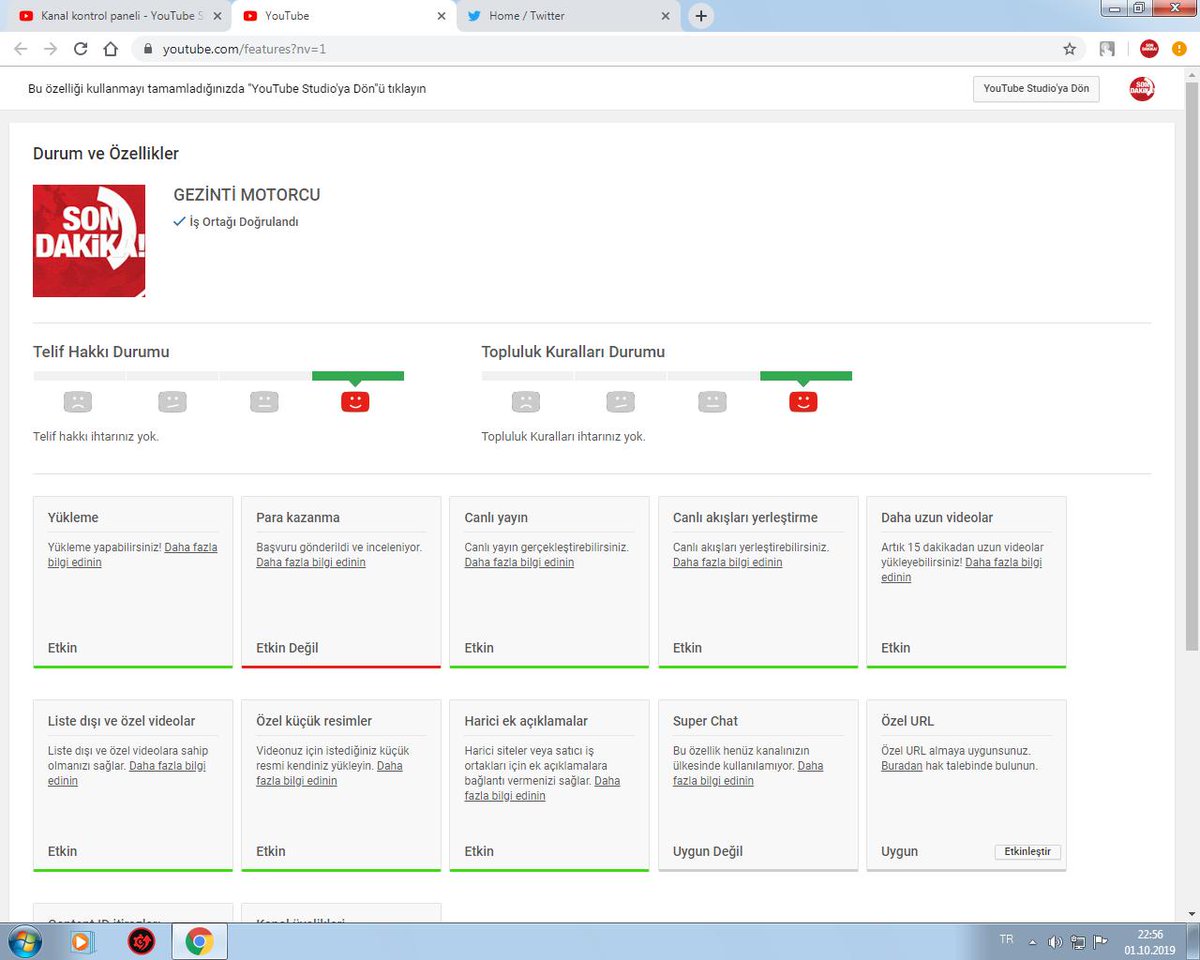Image resolution: width=1200 pixels, height=960 pixels.
Task: Go back using the browser back arrow
Action: pos(20,48)
